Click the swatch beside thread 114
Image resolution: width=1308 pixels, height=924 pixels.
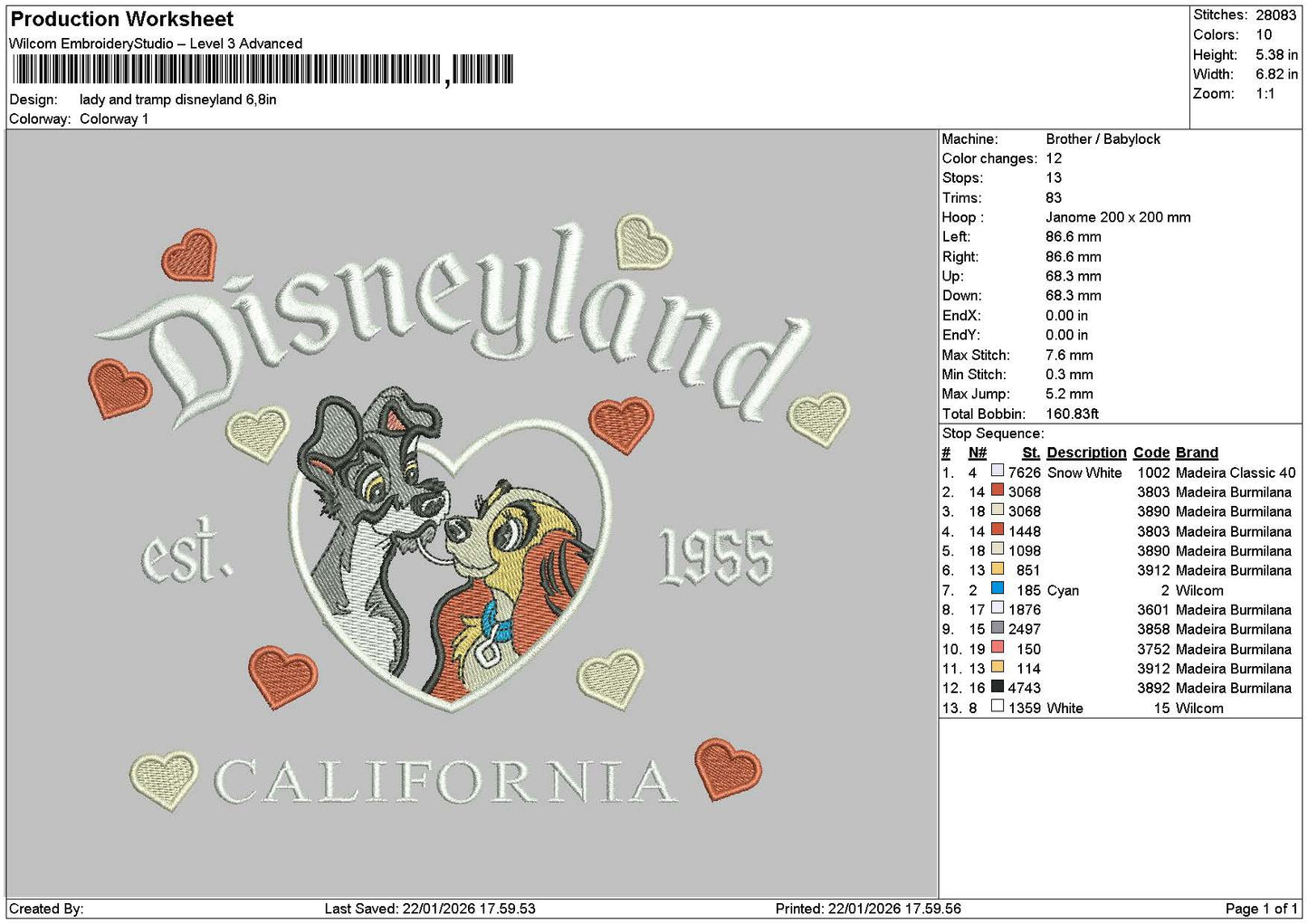pos(998,667)
